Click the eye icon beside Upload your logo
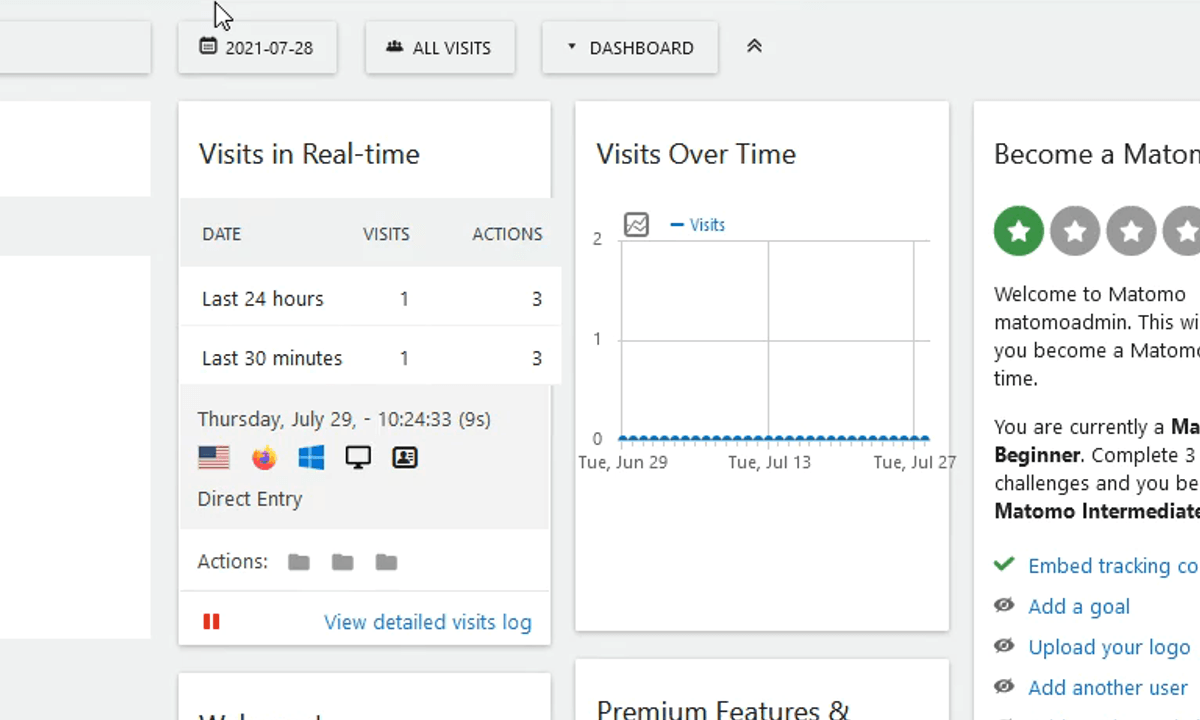The image size is (1200, 720). click(1004, 646)
